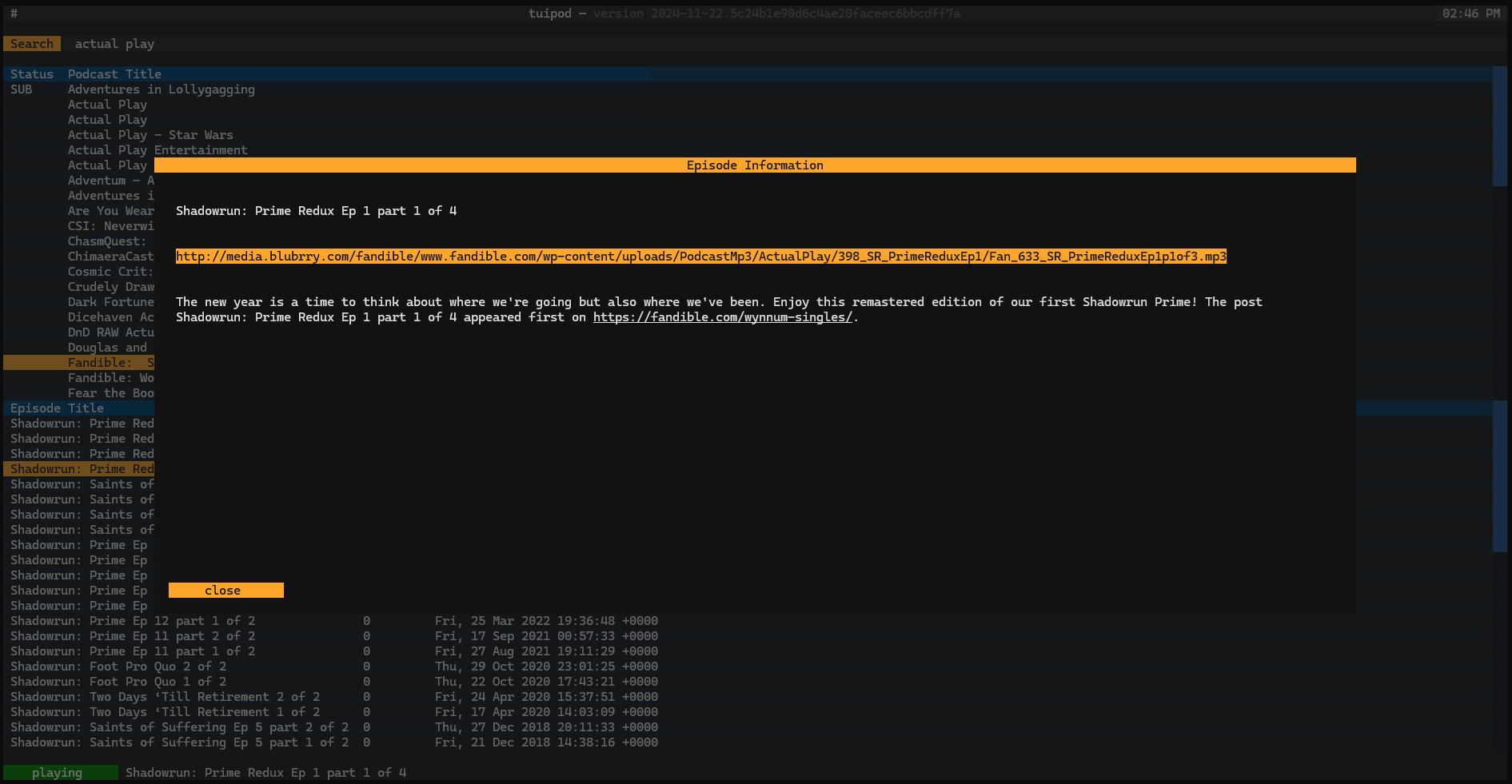Click the episode list scrollbar thumb
The image size is (1512, 784).
tap(1500, 476)
